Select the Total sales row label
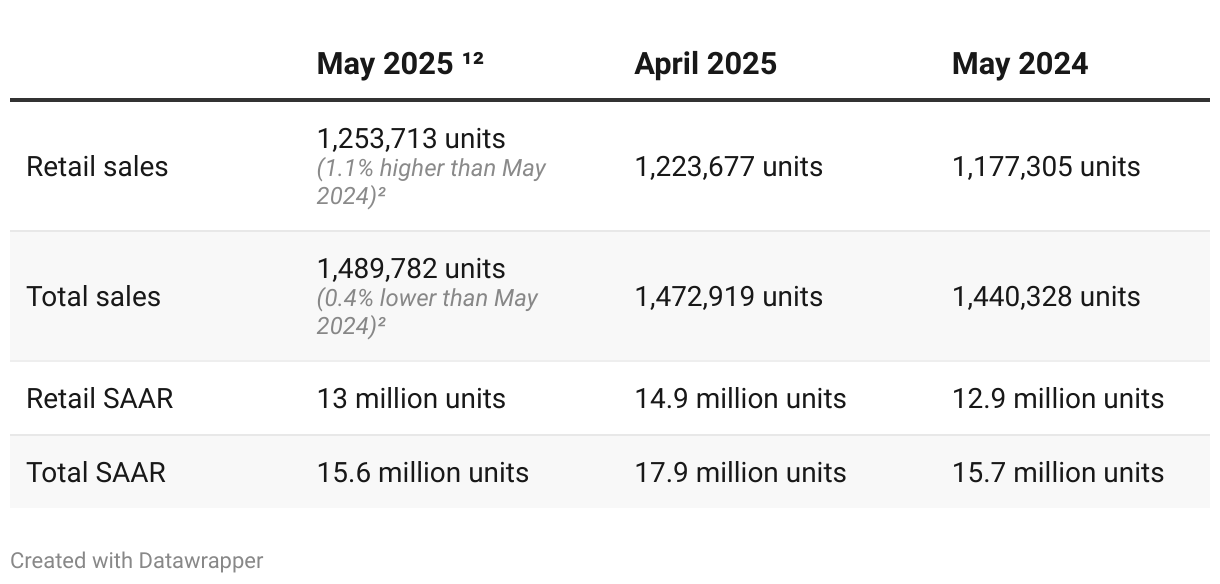Image resolution: width=1220 pixels, height=584 pixels. pyautogui.click(x=93, y=297)
